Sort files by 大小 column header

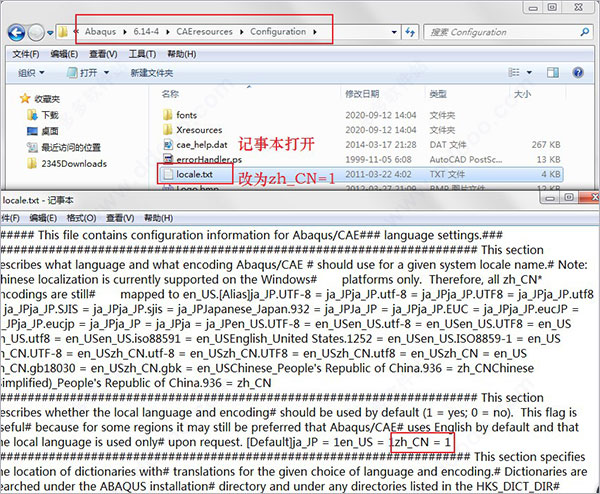[x=522, y=94]
